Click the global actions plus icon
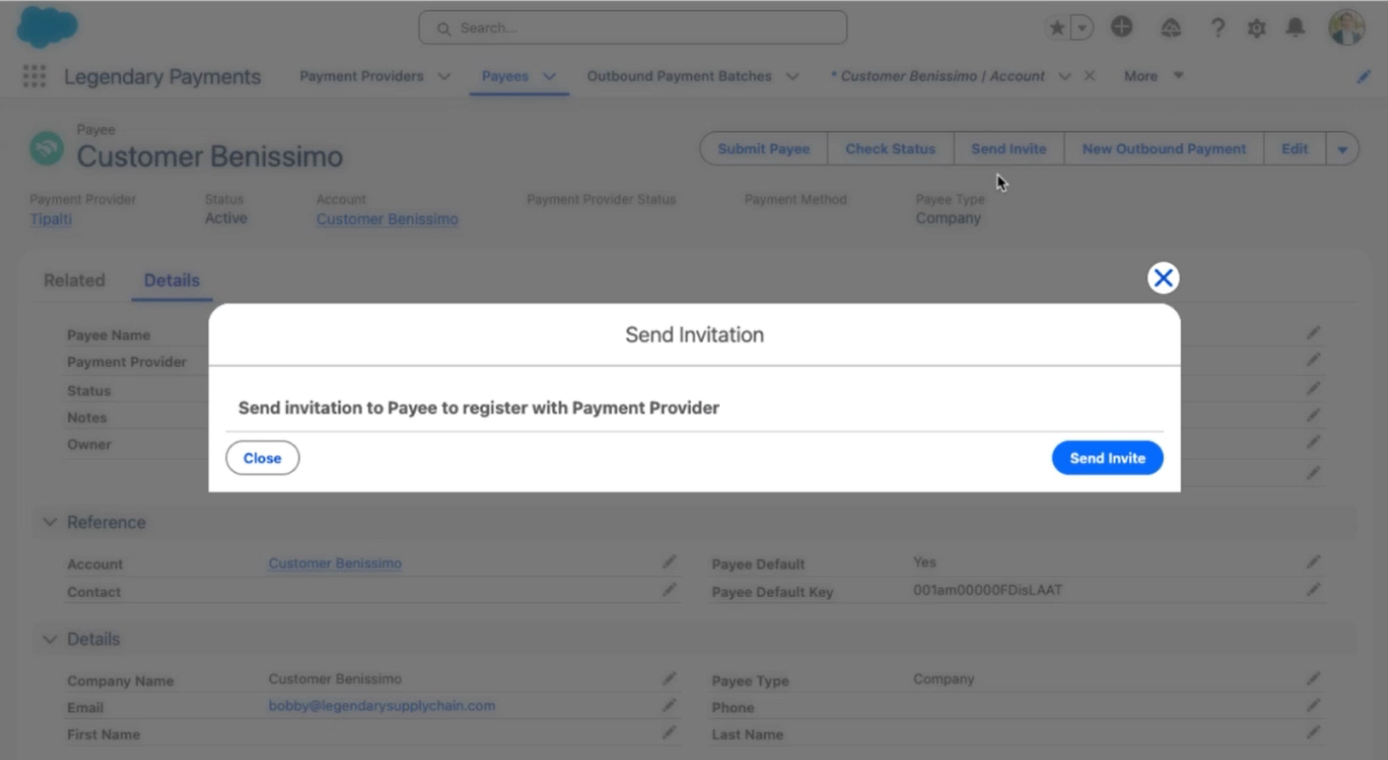 coord(1122,27)
